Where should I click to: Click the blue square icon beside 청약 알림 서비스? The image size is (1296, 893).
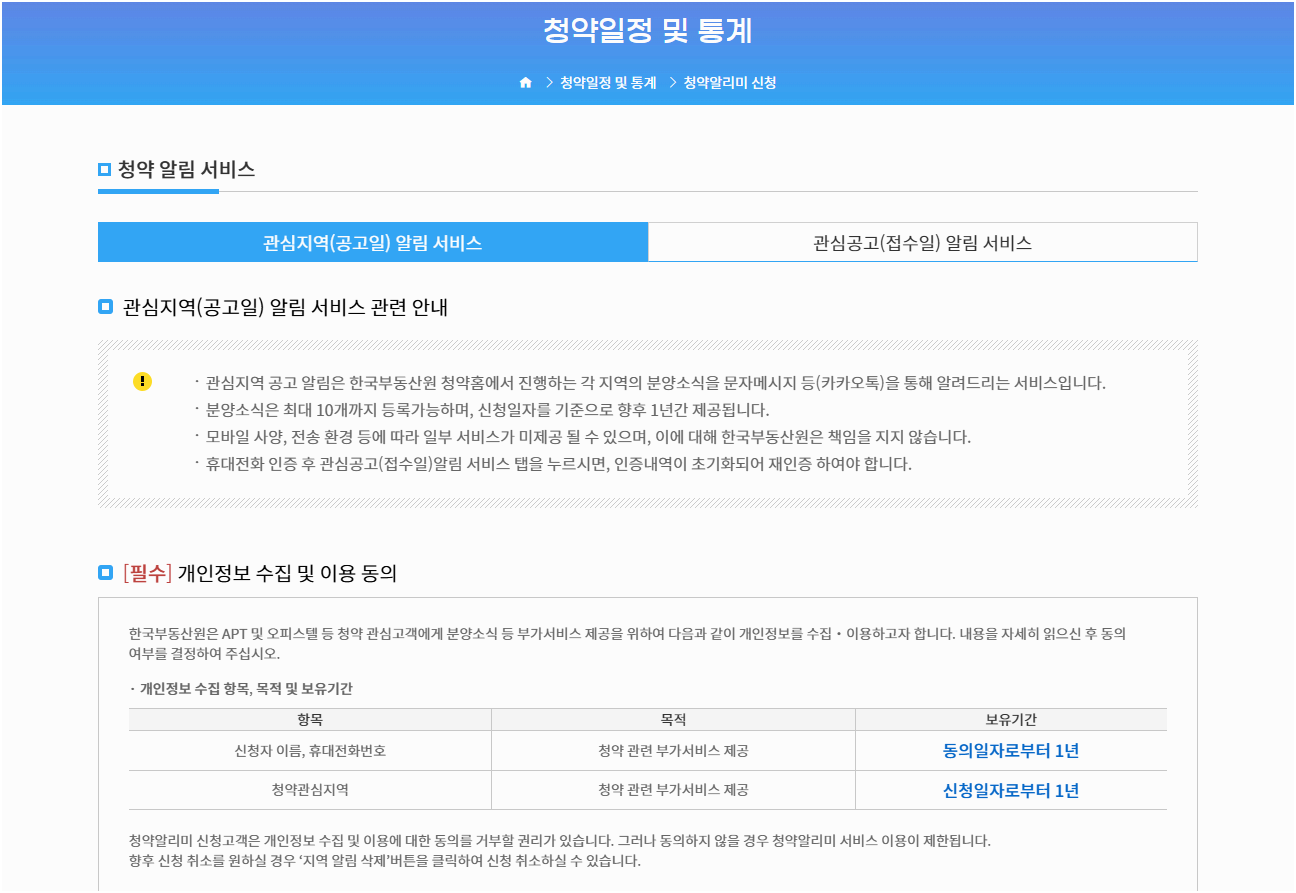coord(103,169)
